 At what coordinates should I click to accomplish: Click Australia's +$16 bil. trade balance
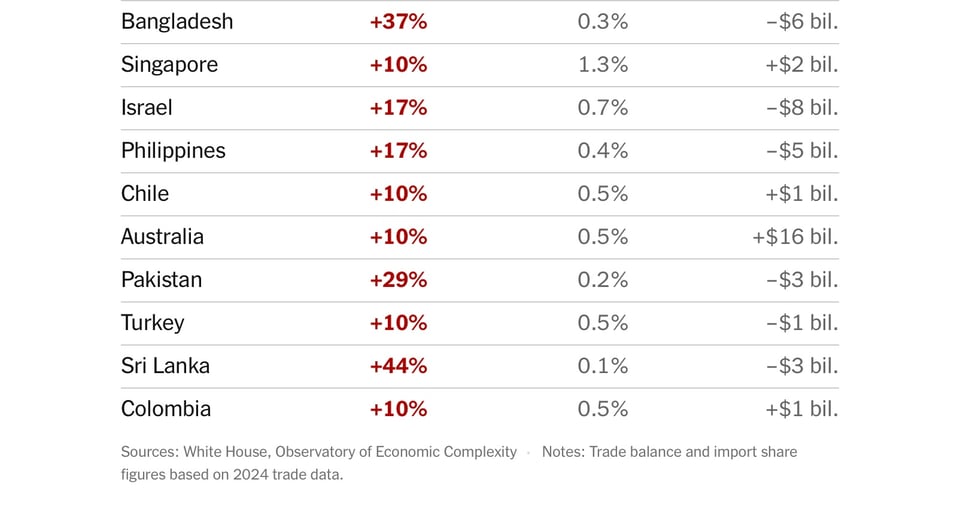pos(795,237)
